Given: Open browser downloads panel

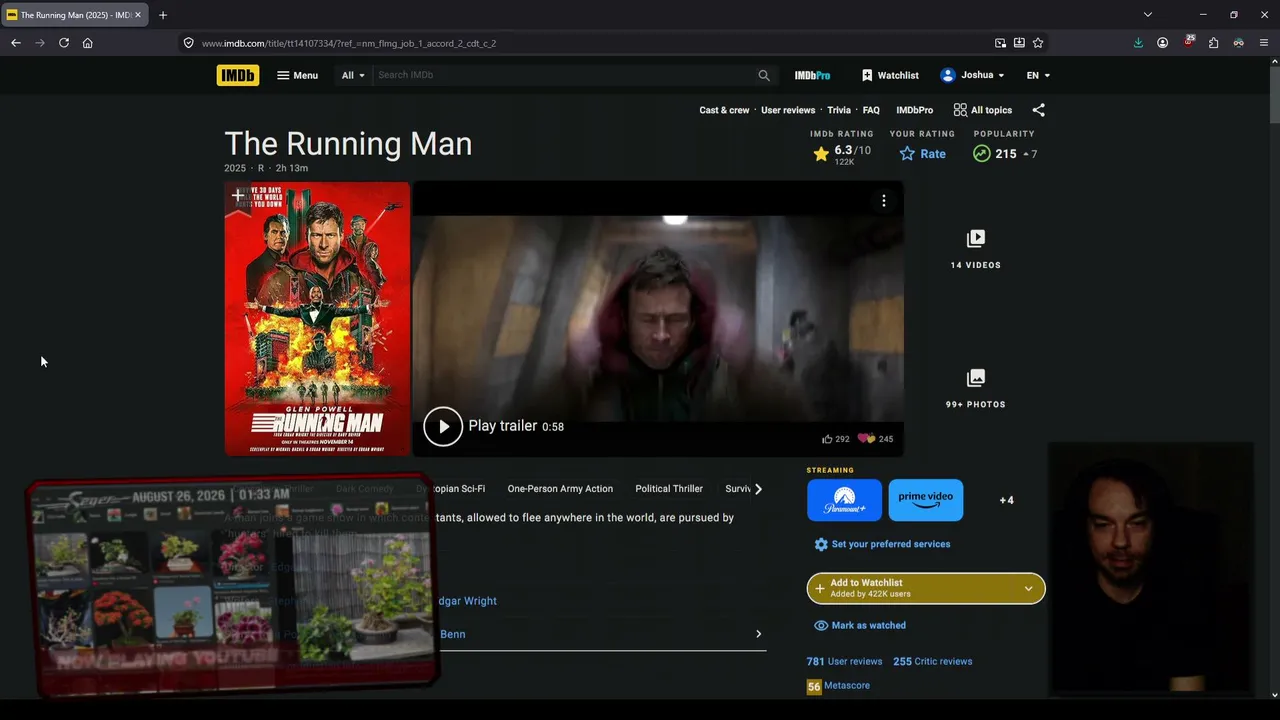Looking at the screenshot, I should [x=1138, y=43].
